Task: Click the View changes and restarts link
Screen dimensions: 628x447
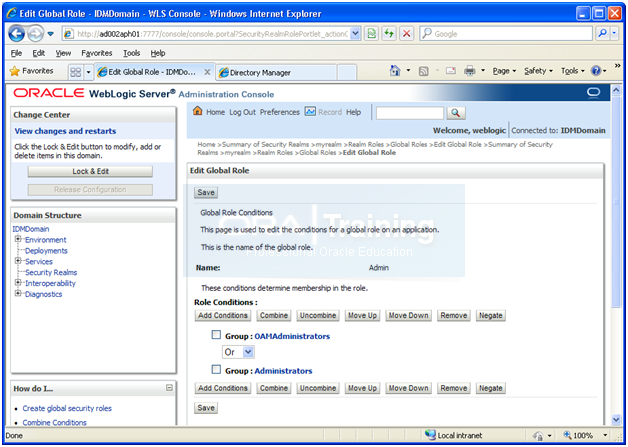Action: 65,131
